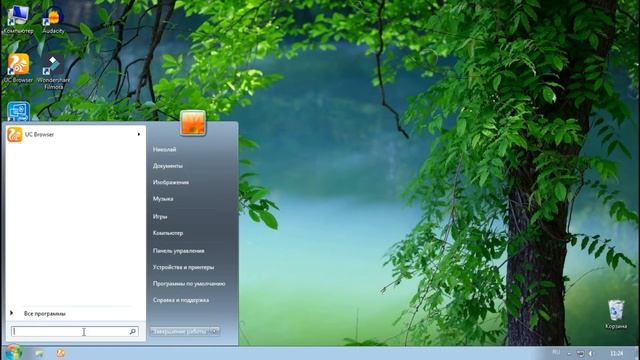This screenshot has height=360, width=640.
Task: Open Программы по умолчанию
Action: pyautogui.click(x=189, y=284)
